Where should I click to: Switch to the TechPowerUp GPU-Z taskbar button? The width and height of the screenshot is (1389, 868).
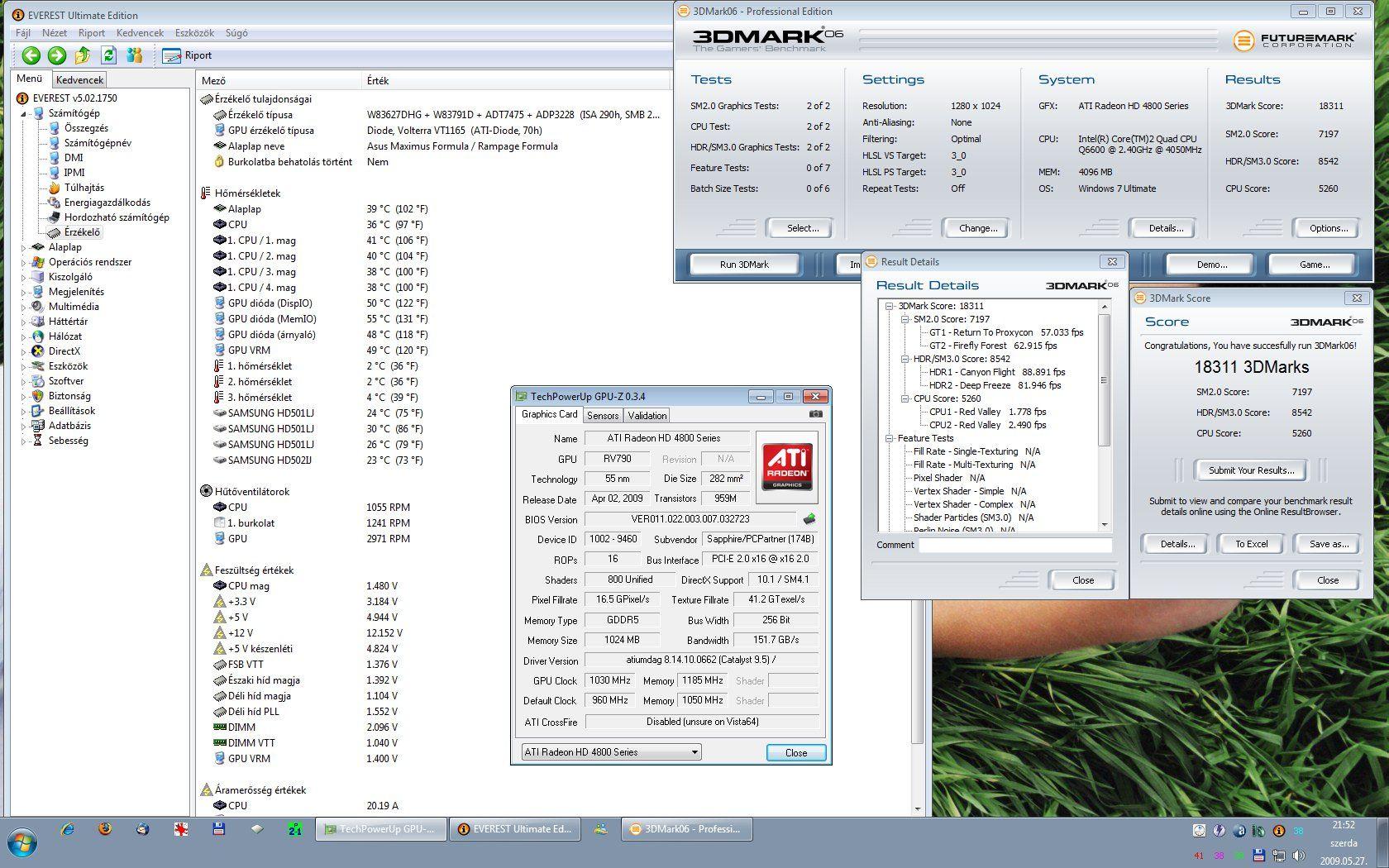[x=381, y=829]
